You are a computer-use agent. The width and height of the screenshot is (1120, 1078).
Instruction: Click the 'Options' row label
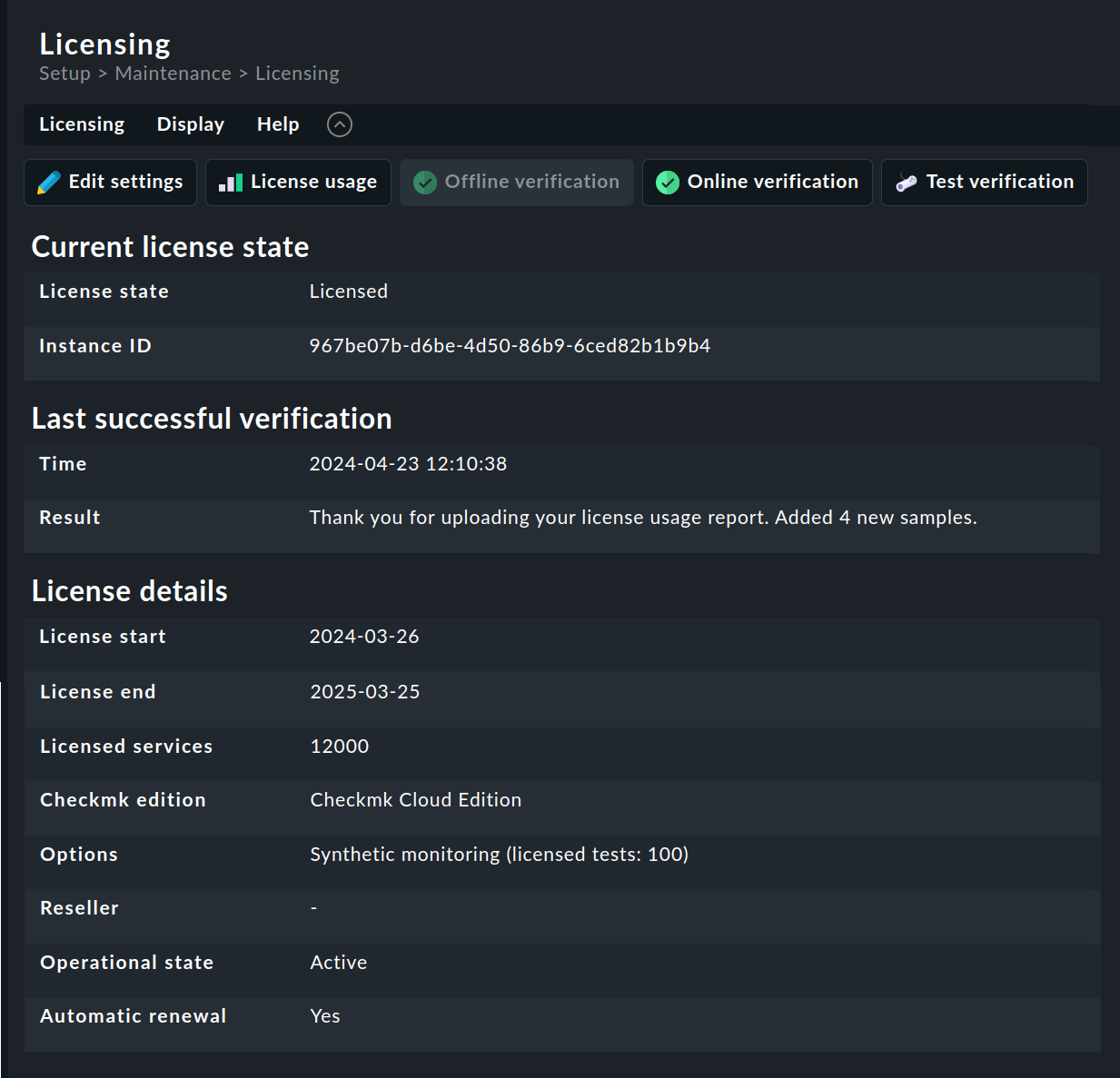click(79, 855)
